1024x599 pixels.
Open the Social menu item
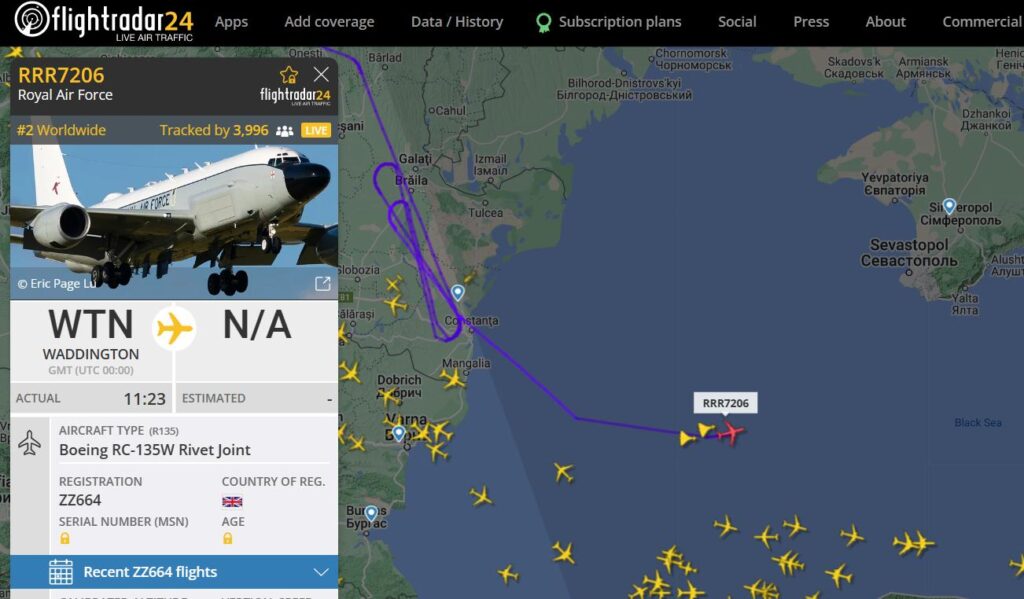point(737,22)
